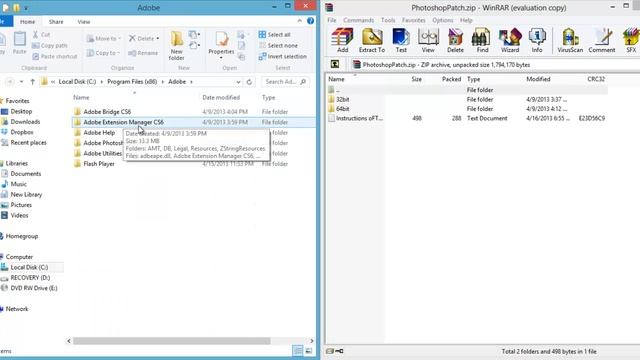Sort WinRAR list by Modified column
Screen dimensions: 640x360
(538, 79)
